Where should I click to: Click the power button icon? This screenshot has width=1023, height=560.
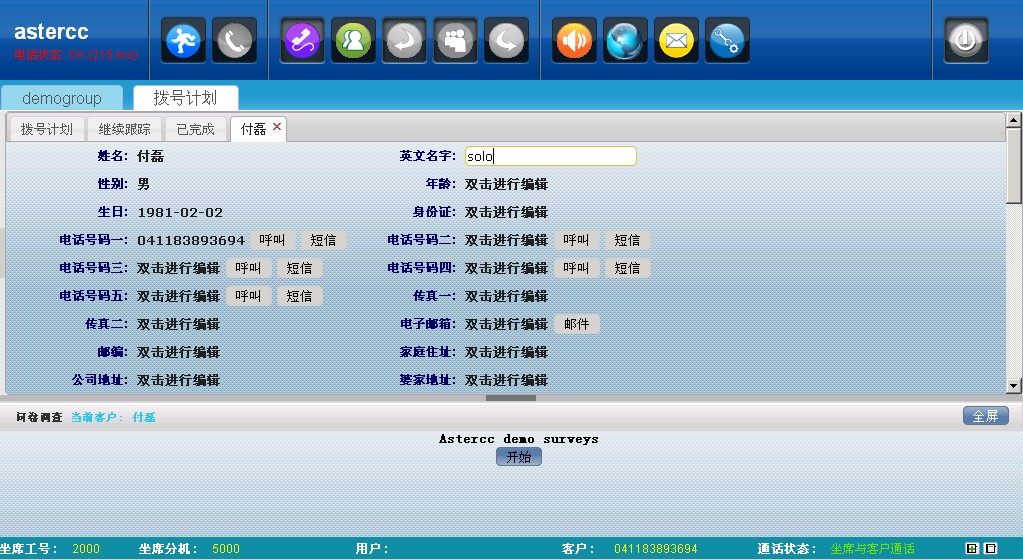966,40
